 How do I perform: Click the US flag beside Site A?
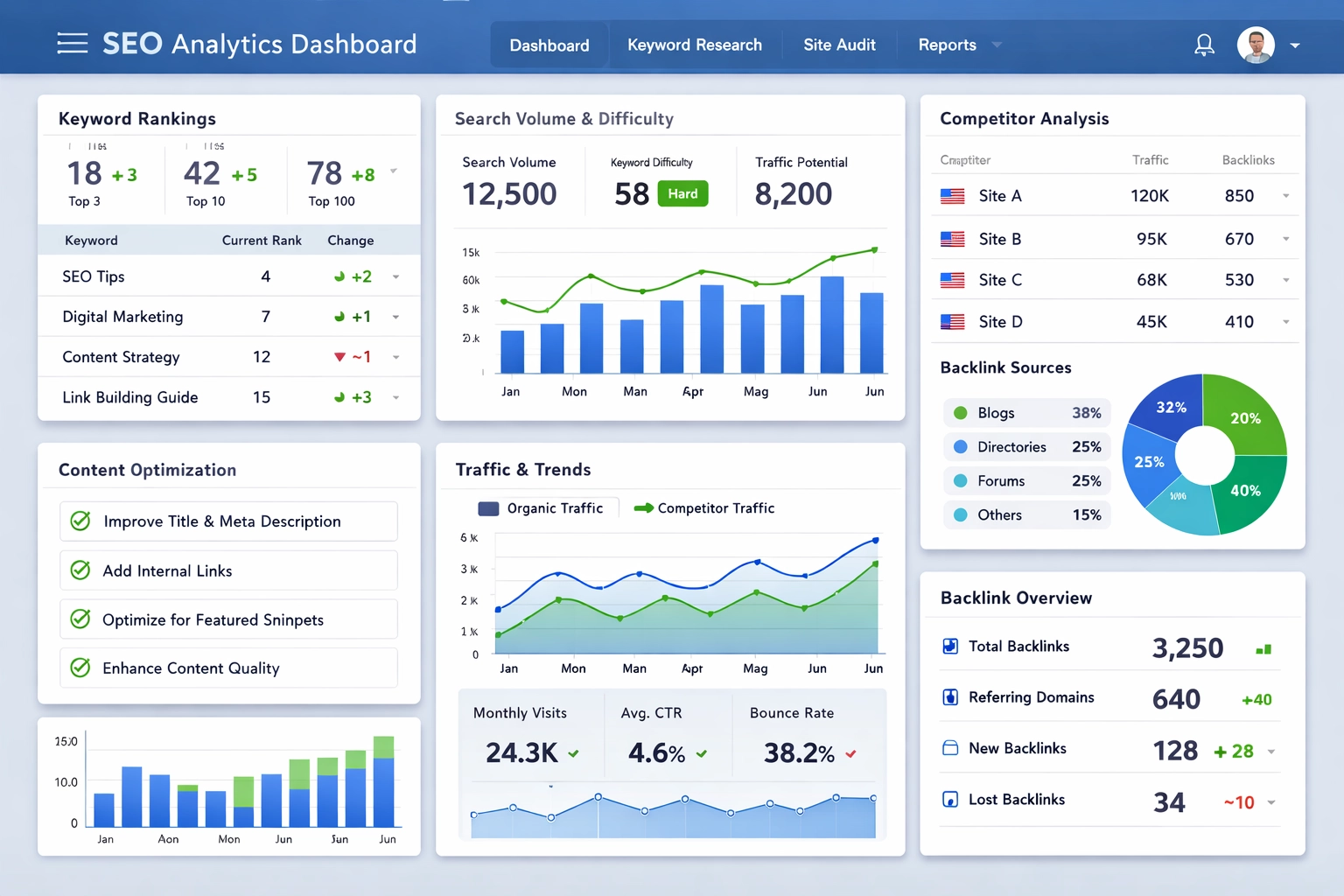[954, 195]
